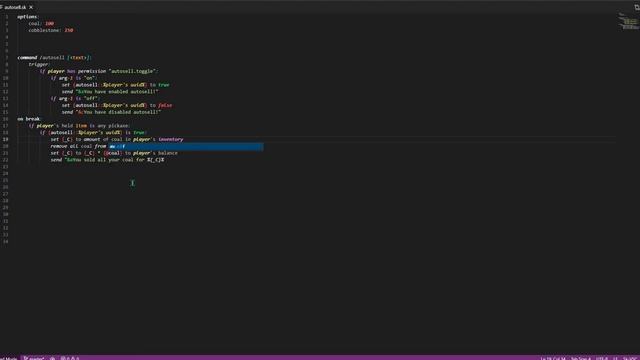
Task: Click 'You have disabled autosell!' message line
Action: (x=111, y=112)
